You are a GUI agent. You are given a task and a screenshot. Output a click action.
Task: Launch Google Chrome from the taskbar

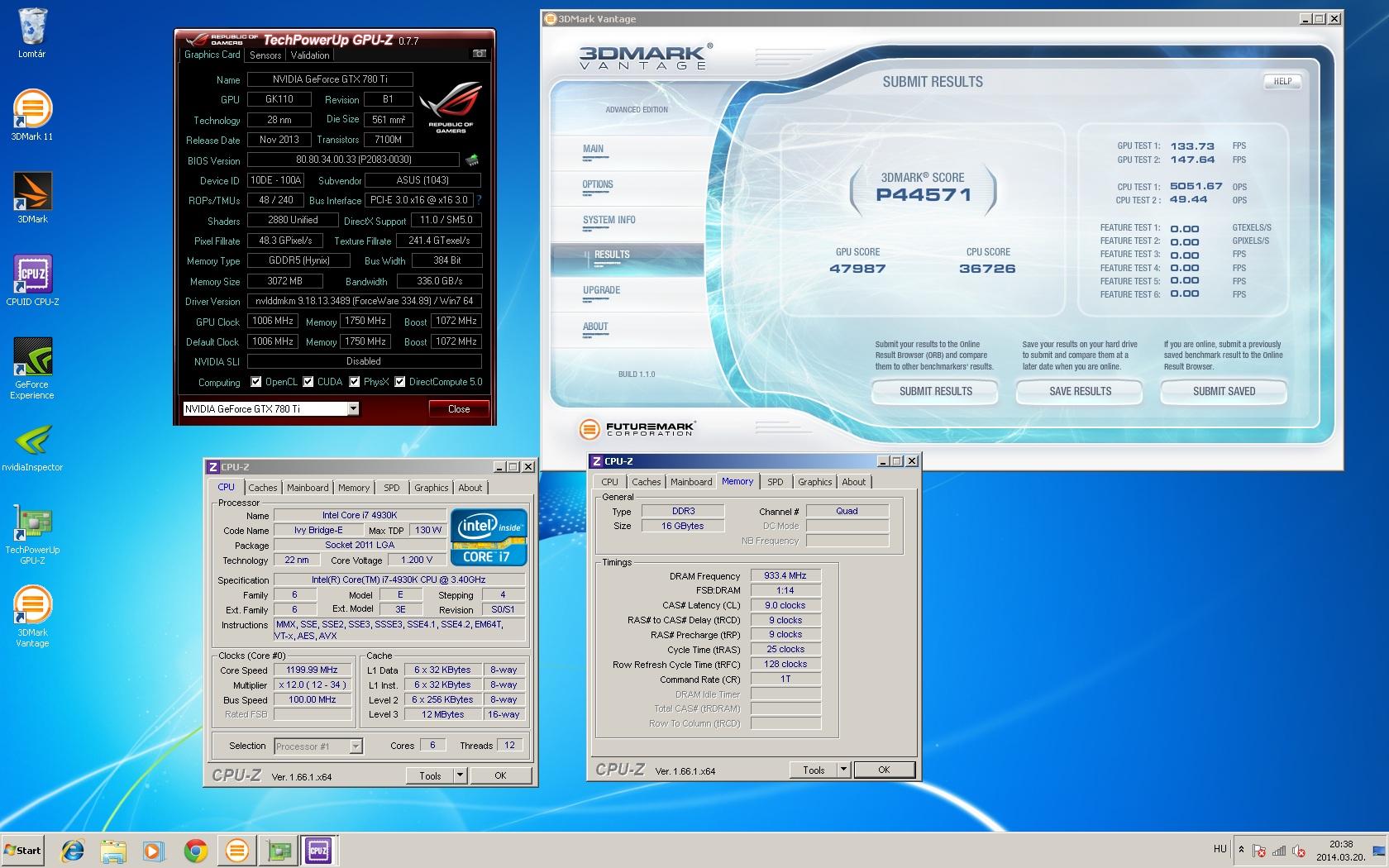point(195,850)
